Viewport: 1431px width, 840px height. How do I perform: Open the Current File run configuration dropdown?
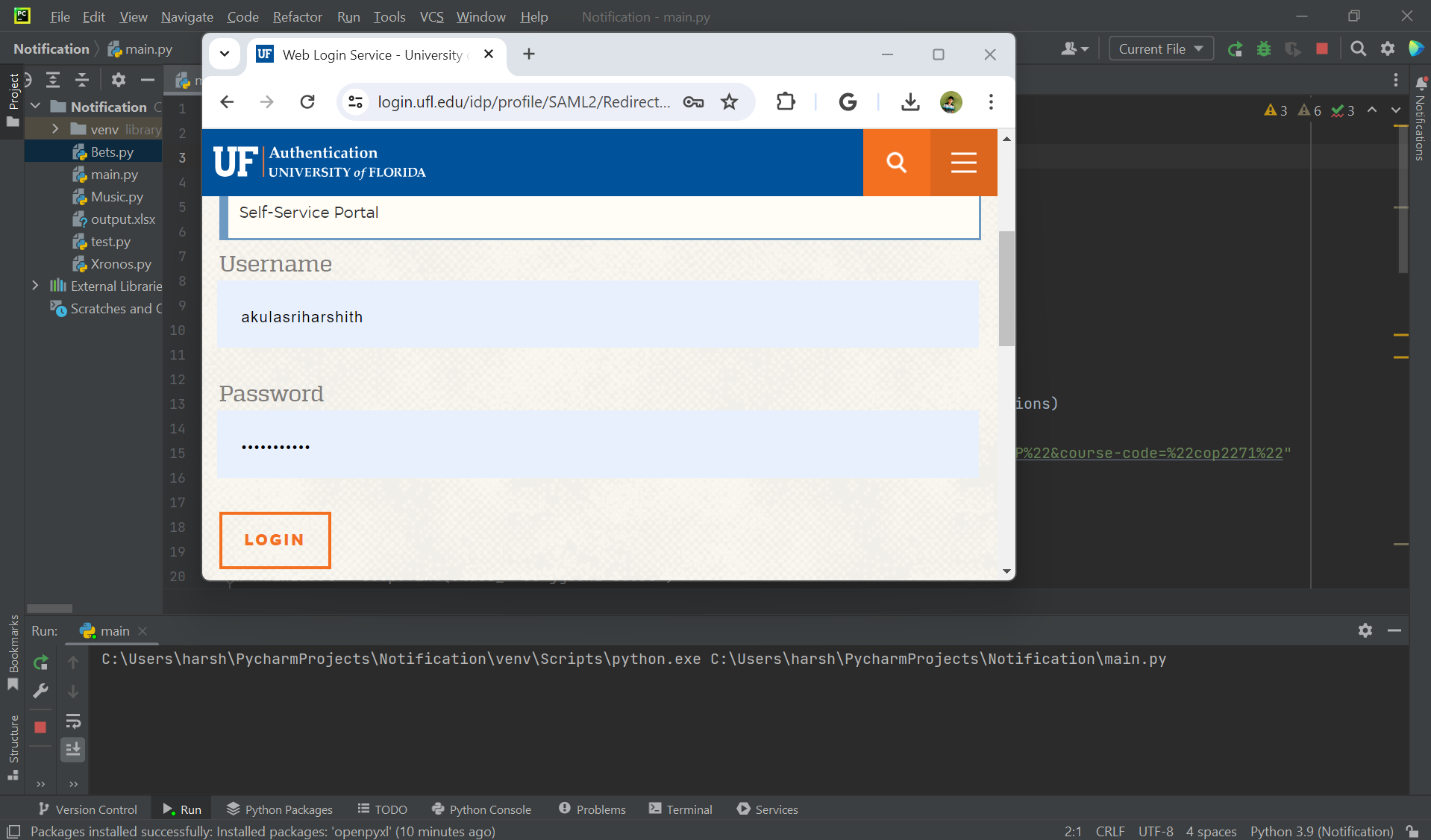(x=1161, y=49)
